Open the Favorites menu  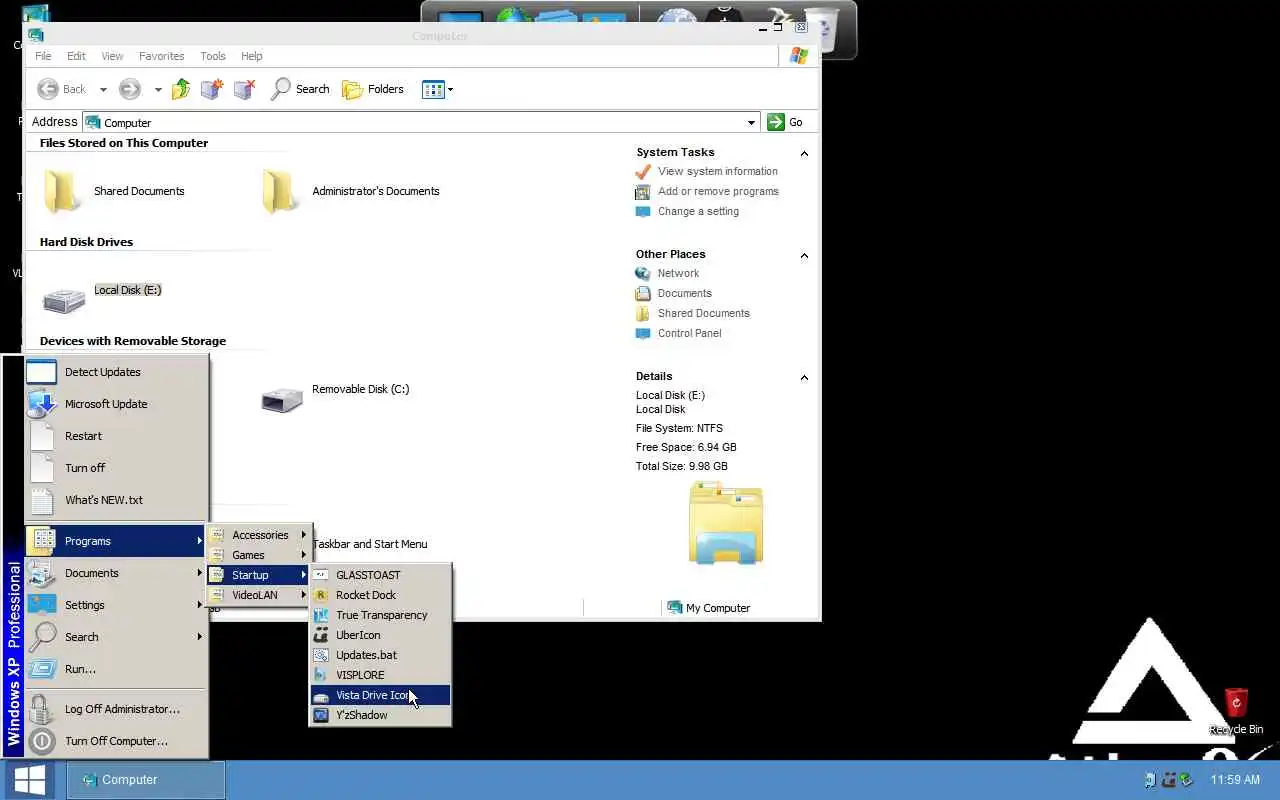tap(161, 56)
